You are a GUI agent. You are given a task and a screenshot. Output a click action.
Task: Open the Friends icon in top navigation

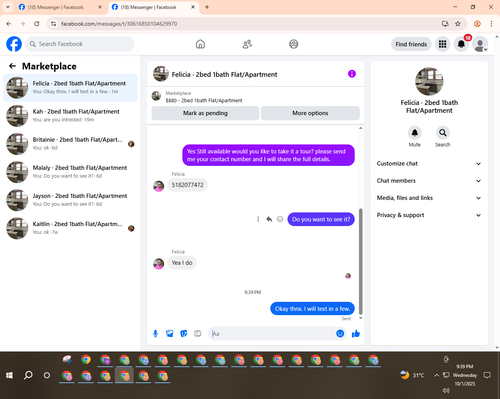point(247,44)
